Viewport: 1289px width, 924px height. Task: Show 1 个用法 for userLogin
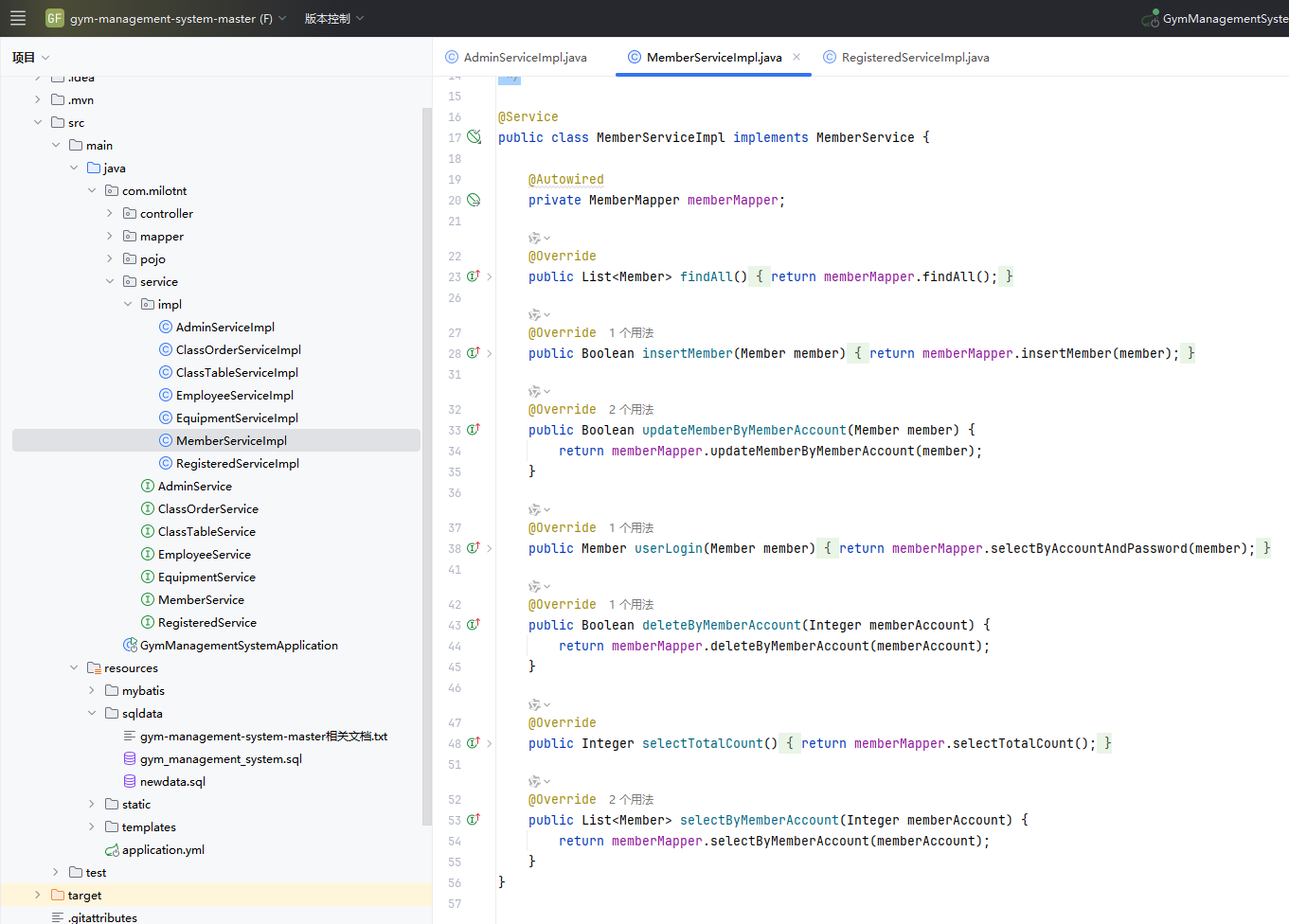tap(631, 528)
